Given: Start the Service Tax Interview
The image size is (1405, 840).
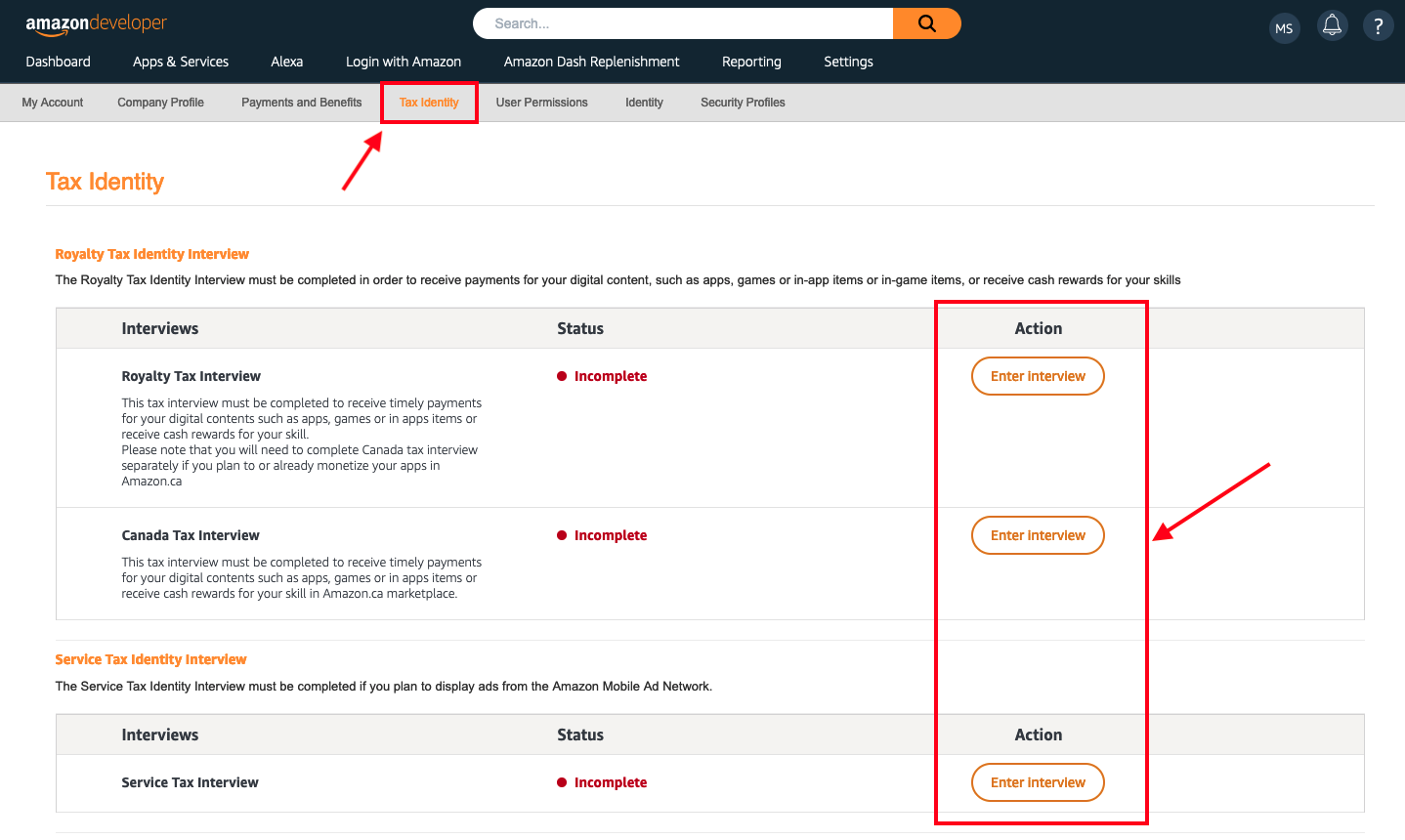Looking at the screenshot, I should [x=1038, y=782].
